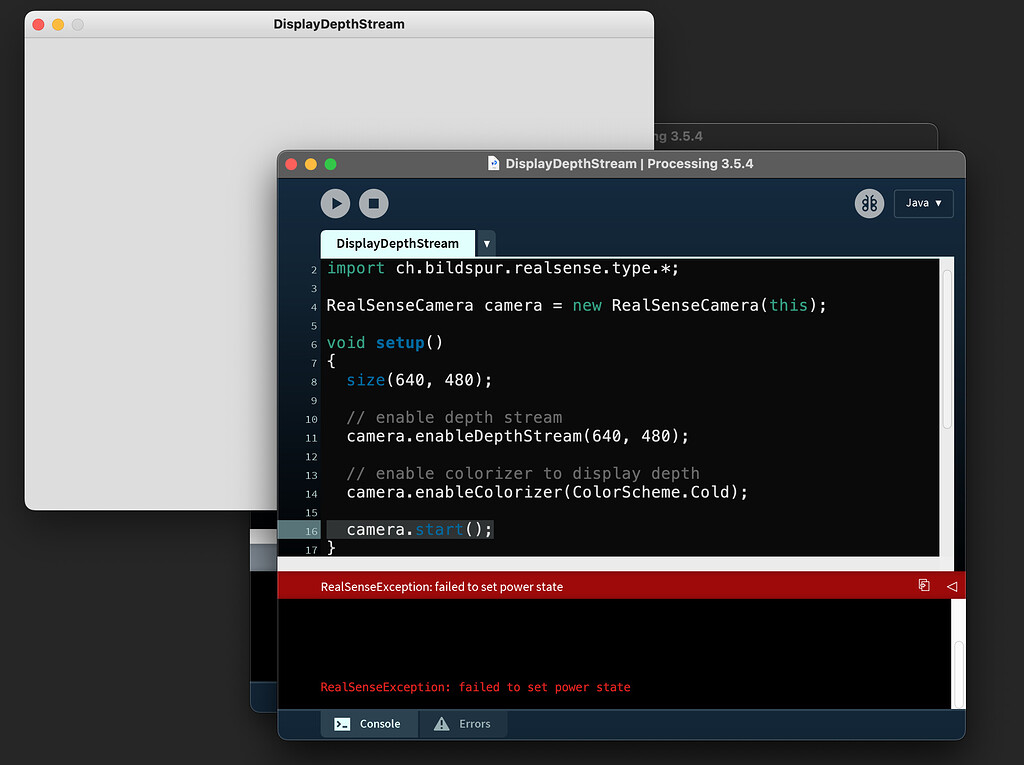Maximize the Processing editor with green button

click(331, 164)
